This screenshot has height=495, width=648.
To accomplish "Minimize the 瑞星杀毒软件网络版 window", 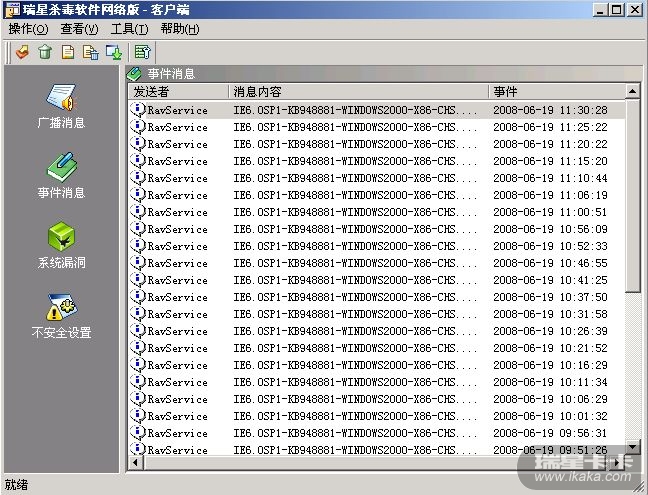I will pos(600,10).
